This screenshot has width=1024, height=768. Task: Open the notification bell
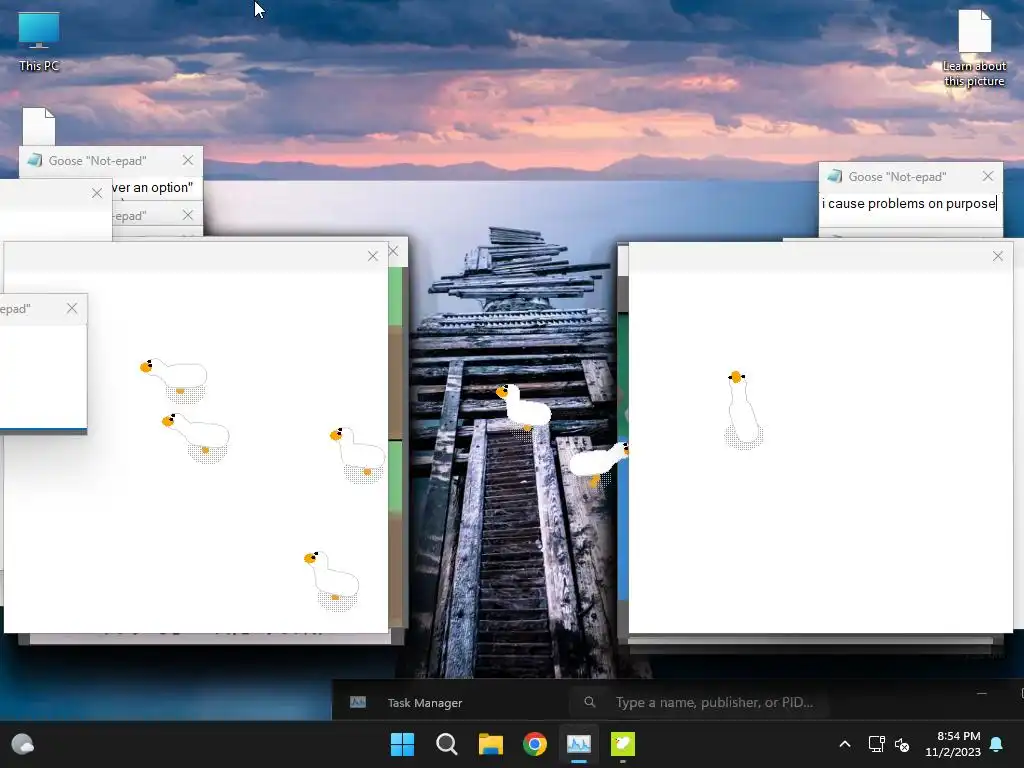[x=997, y=744]
